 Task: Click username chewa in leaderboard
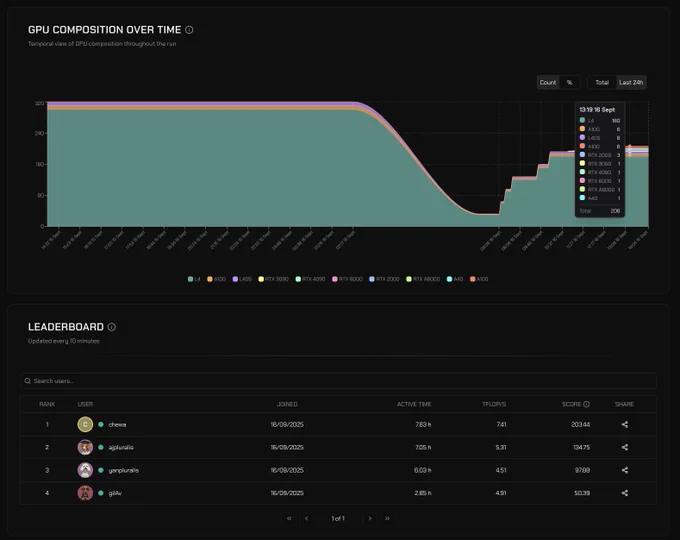click(x=117, y=425)
